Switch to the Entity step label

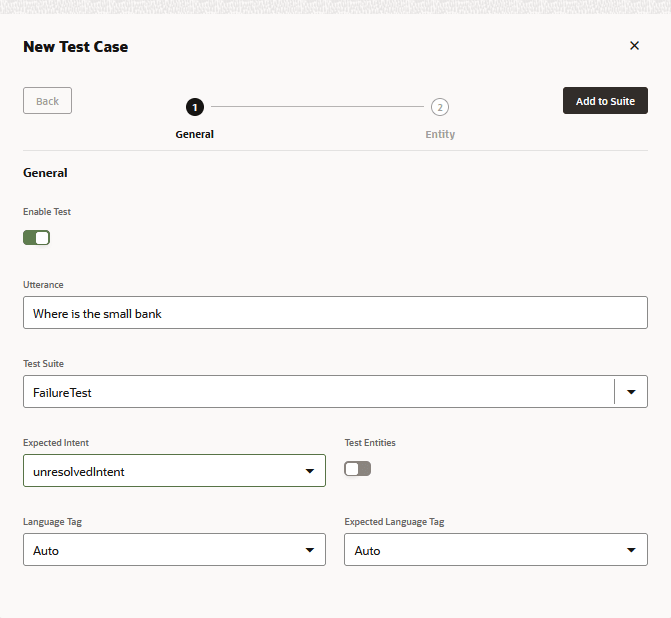(440, 135)
